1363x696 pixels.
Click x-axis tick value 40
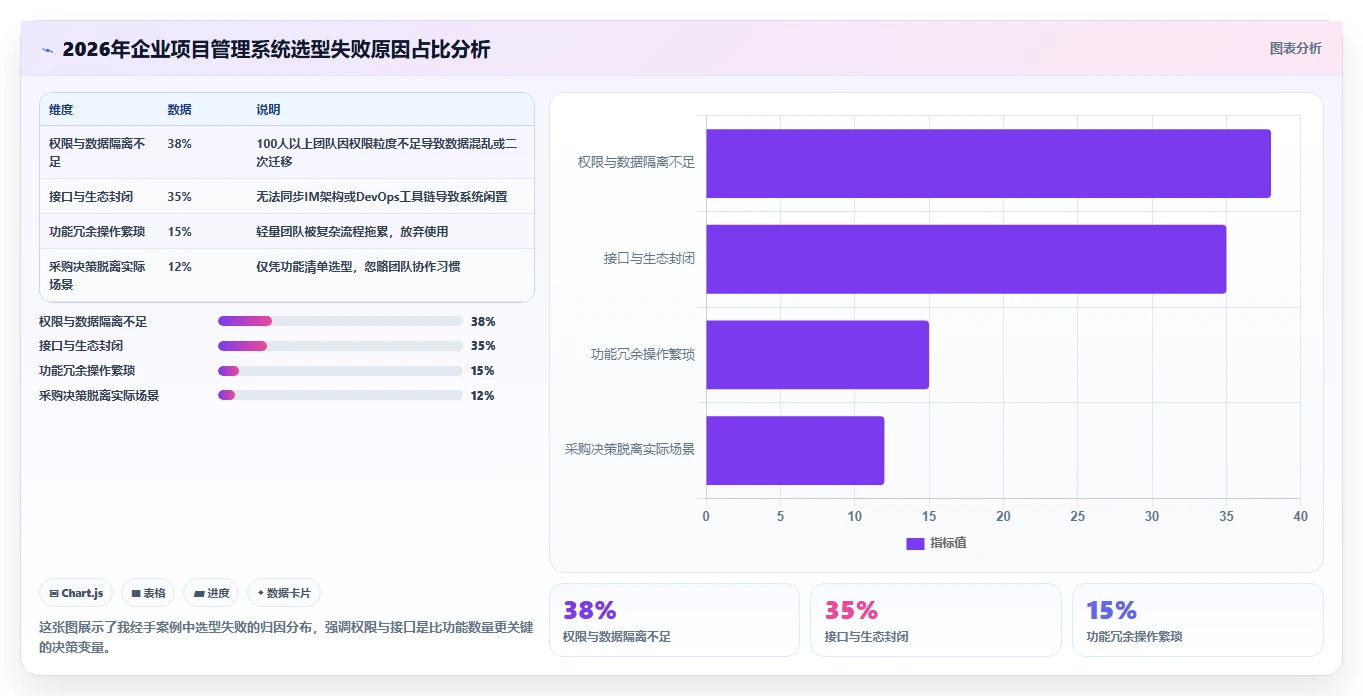[1300, 516]
